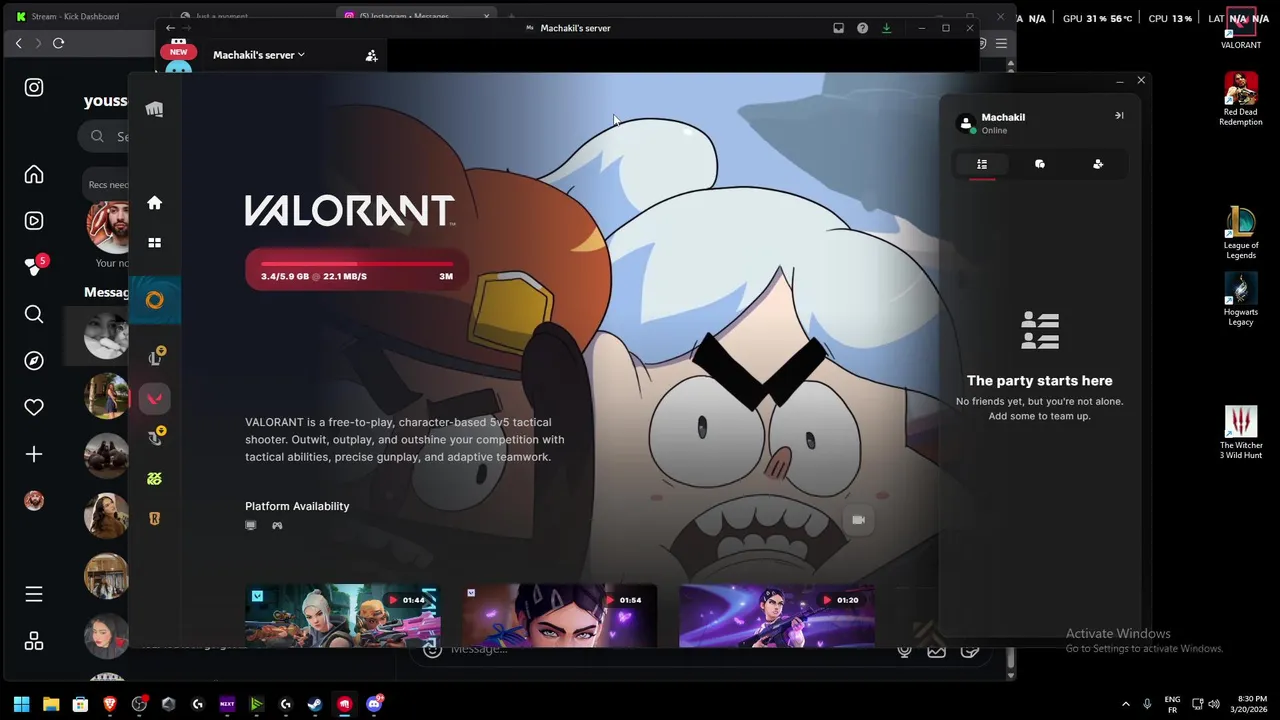
Task: Open File Explorer from the taskbar
Action: click(x=51, y=704)
